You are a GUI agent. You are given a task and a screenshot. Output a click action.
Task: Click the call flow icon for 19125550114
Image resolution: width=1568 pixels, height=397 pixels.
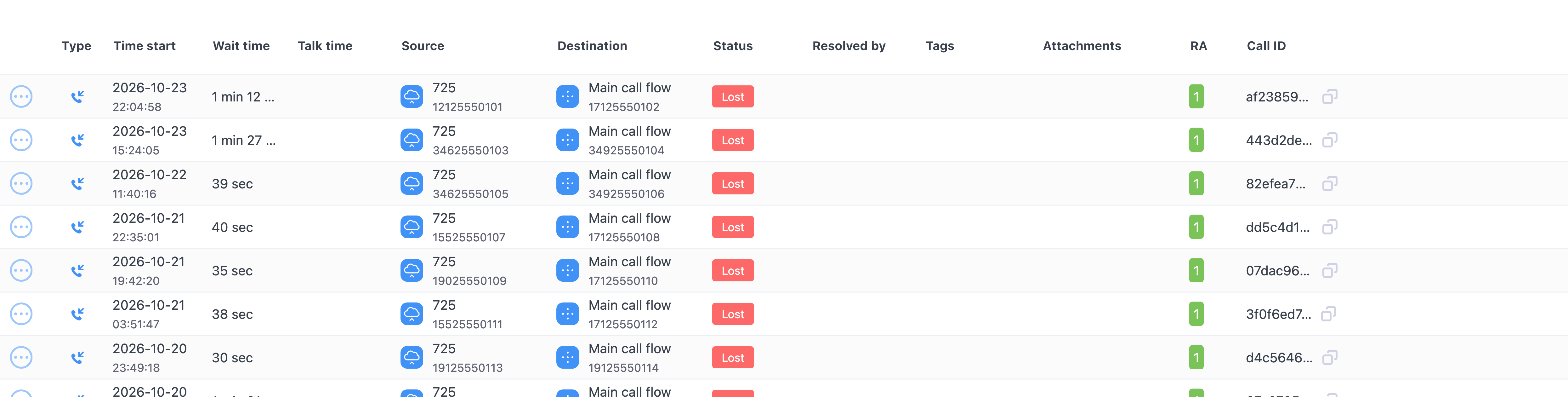(x=567, y=357)
